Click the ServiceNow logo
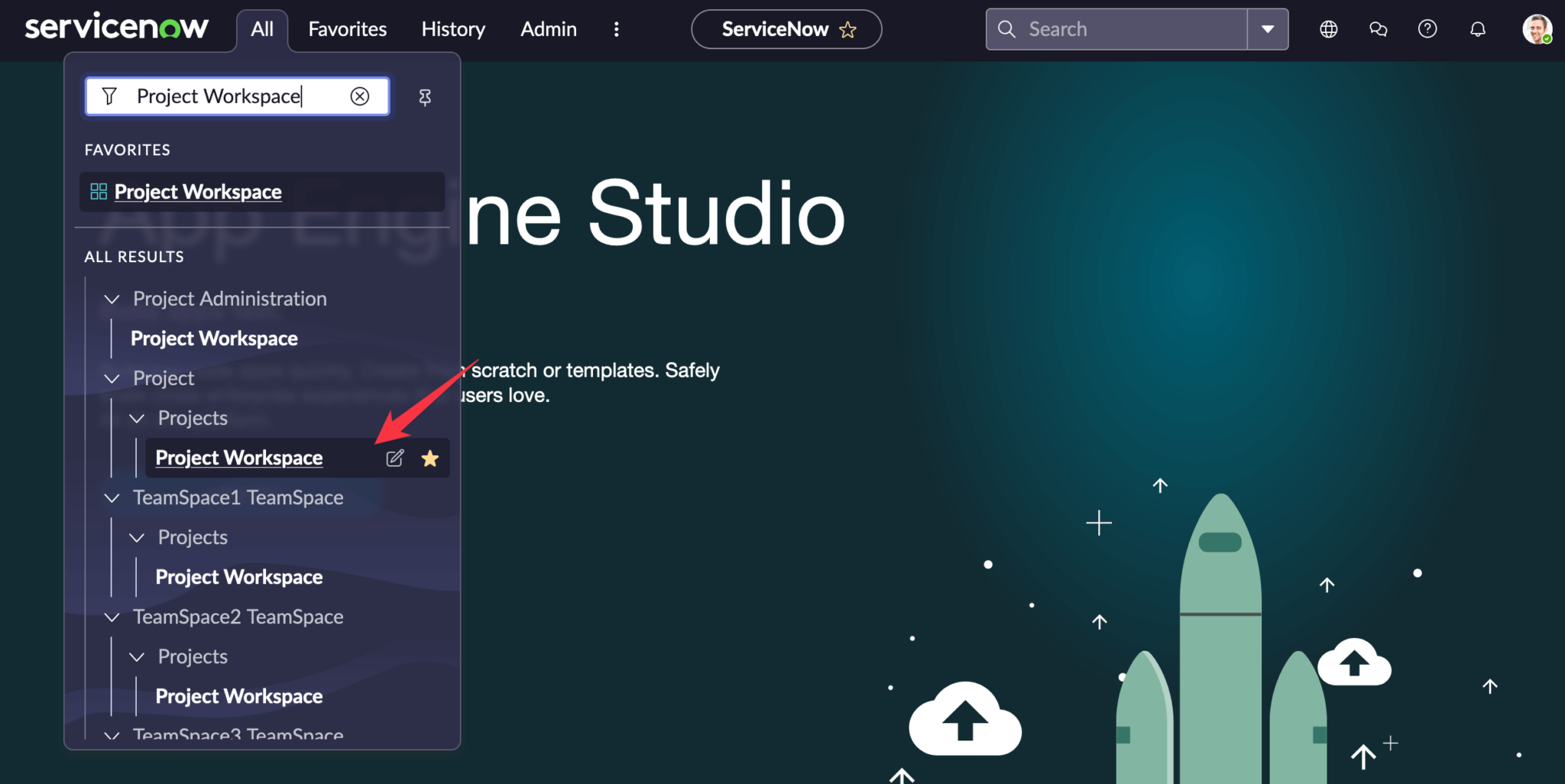1565x784 pixels. (116, 28)
